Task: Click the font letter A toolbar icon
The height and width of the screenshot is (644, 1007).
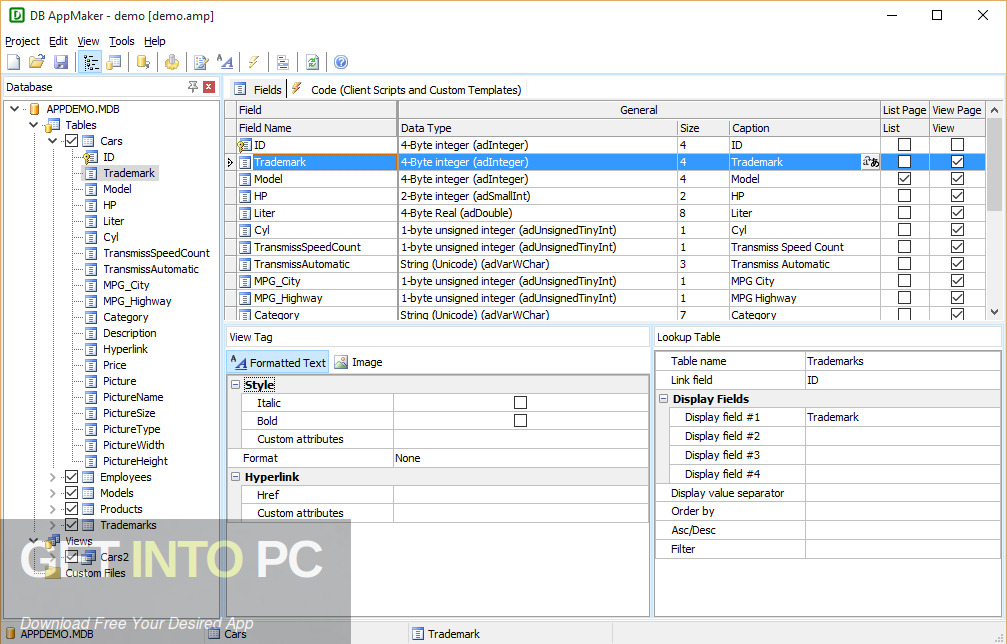Action: click(x=225, y=62)
